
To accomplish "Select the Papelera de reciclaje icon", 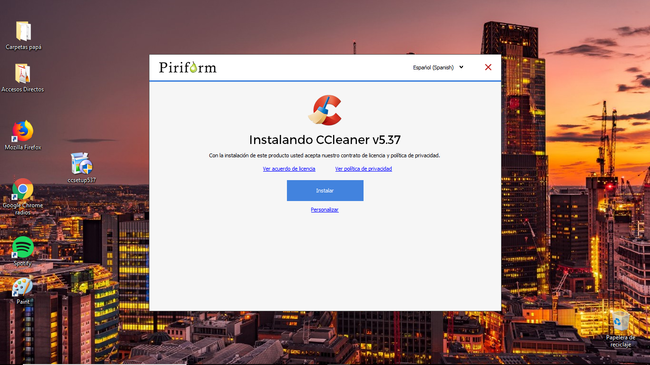I will click(x=620, y=330).
